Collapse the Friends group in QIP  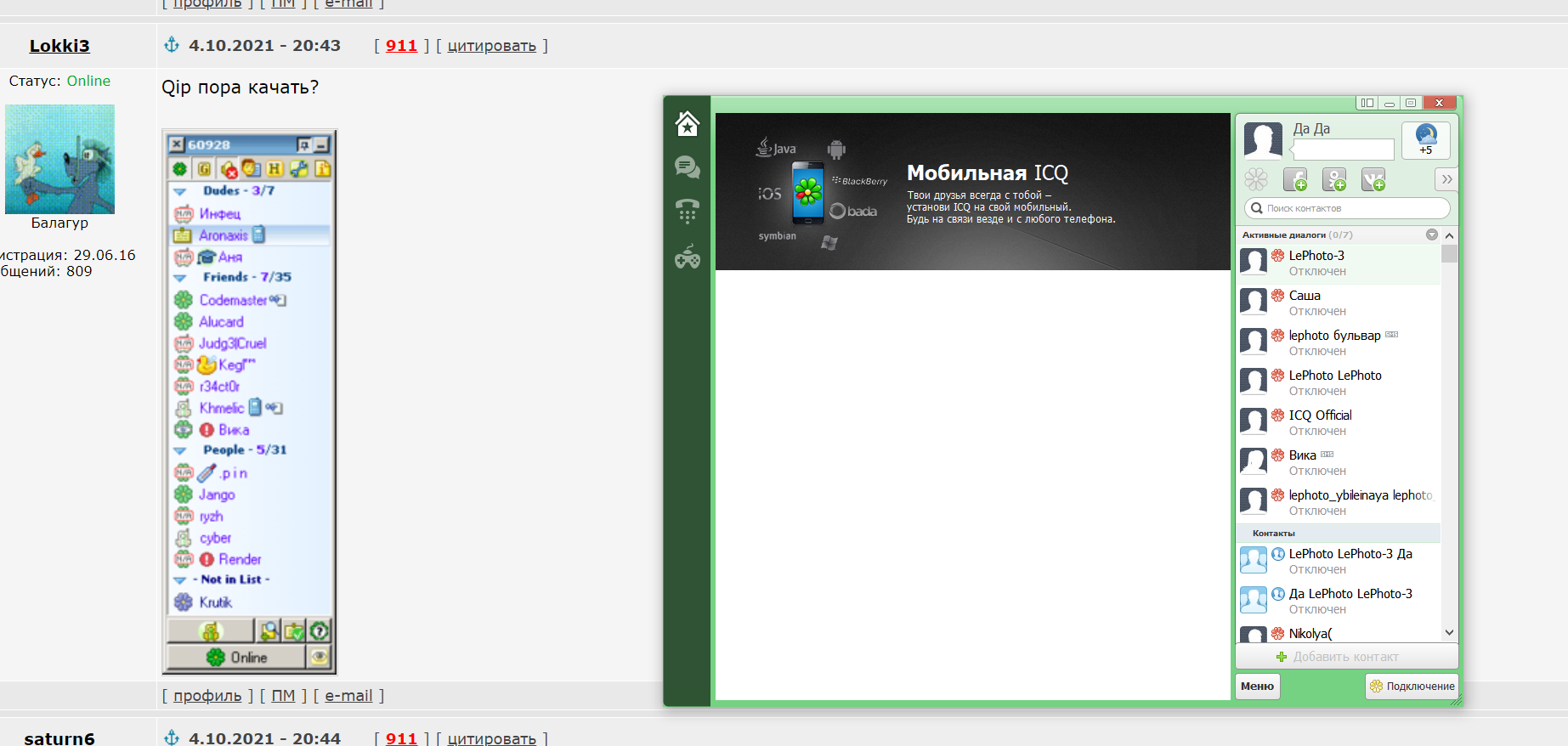(x=179, y=278)
